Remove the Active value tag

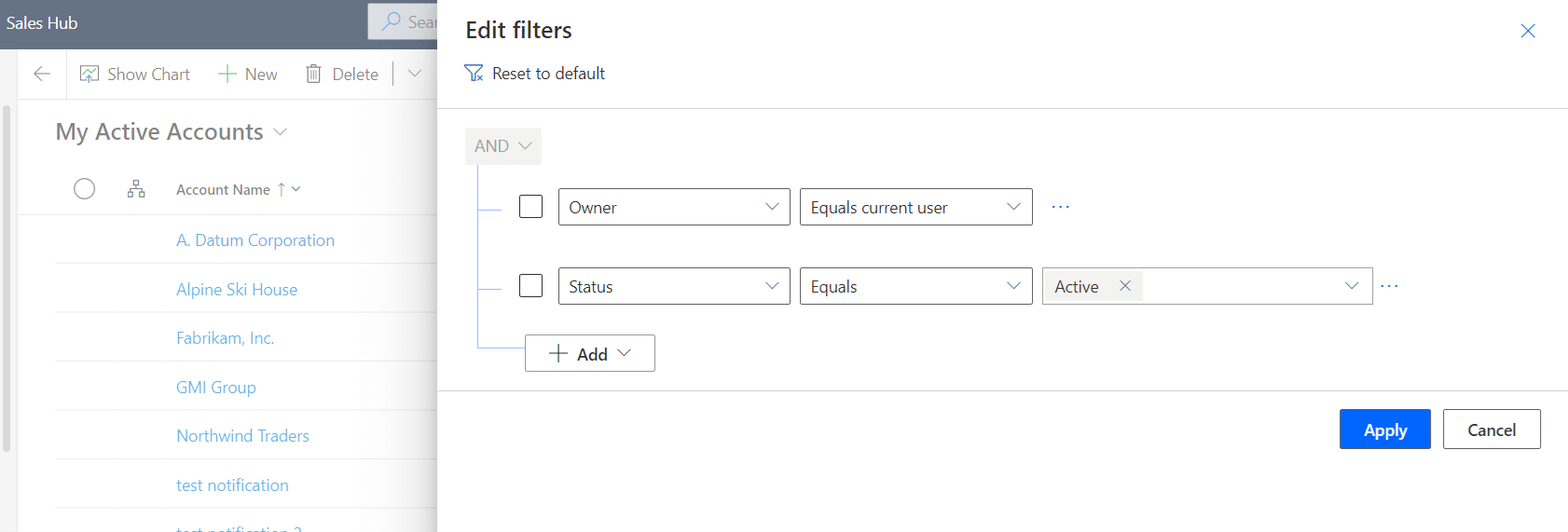click(x=1125, y=286)
